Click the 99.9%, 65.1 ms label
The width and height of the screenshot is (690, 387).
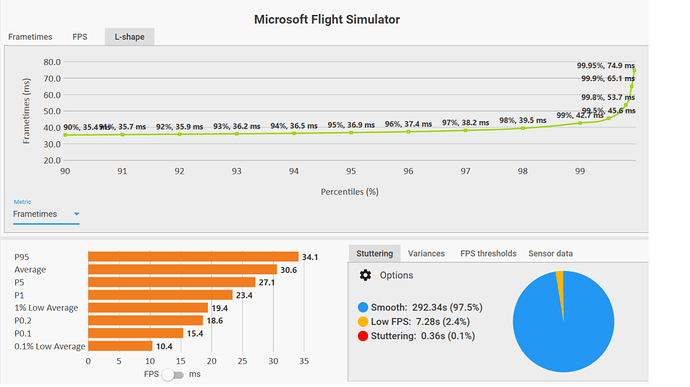[608, 79]
